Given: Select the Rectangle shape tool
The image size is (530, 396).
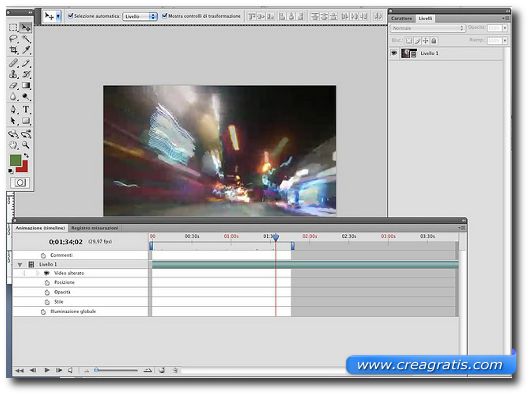Looking at the screenshot, I should 26,121.
